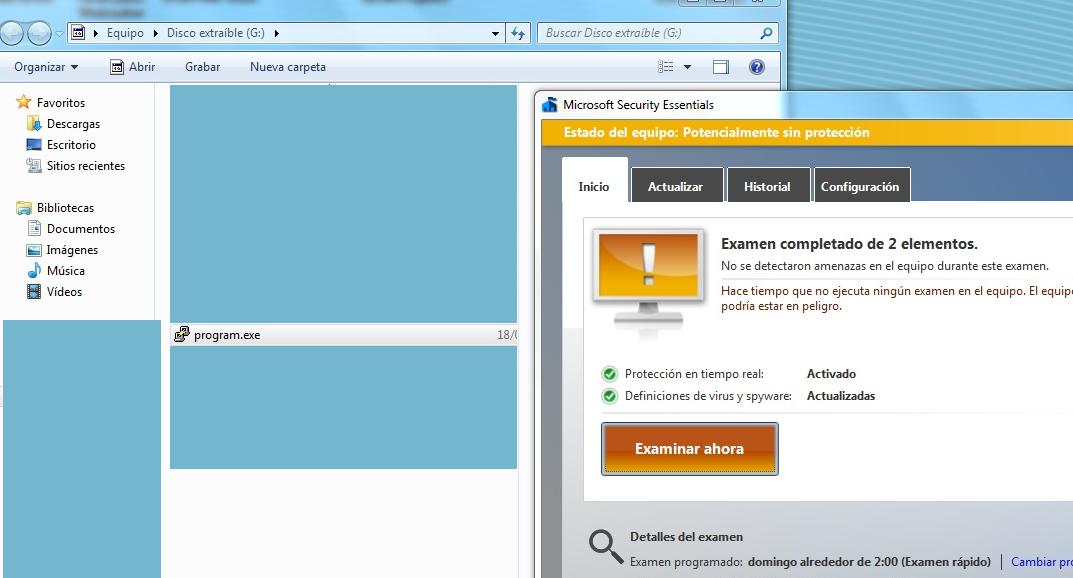
Task: Switch to the Actualizar tab
Action: point(675,186)
